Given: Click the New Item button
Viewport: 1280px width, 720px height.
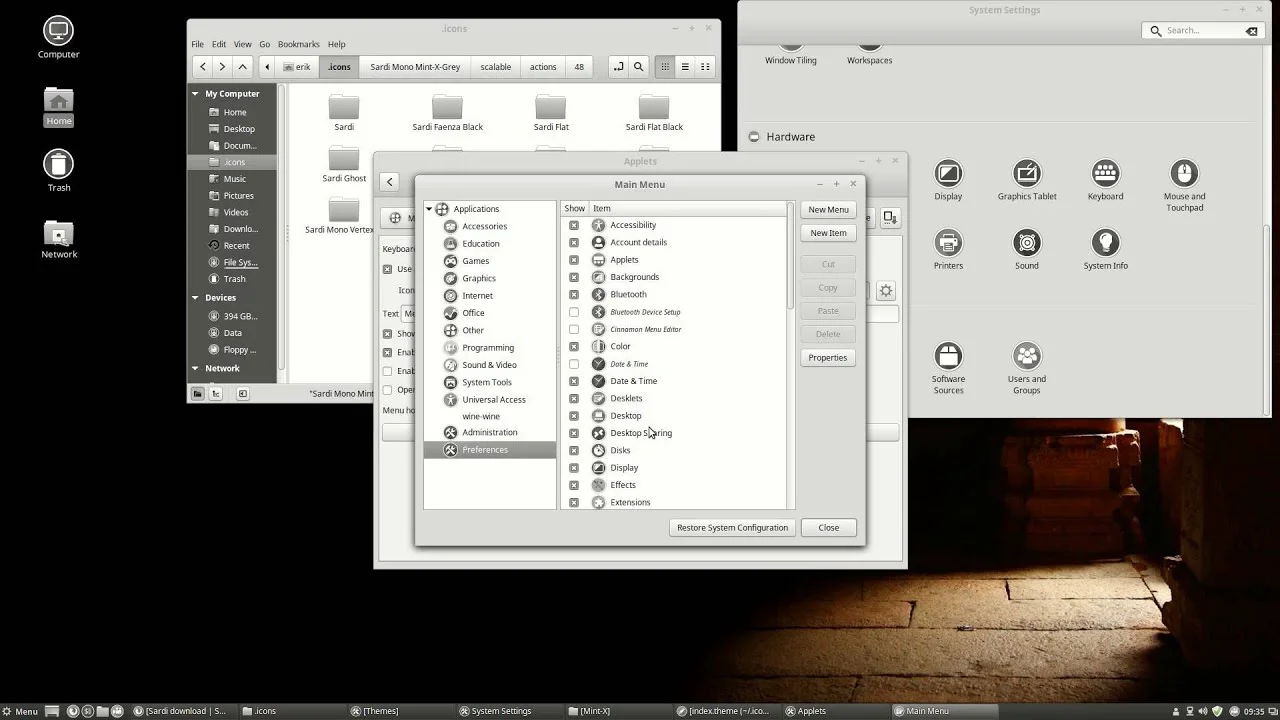Looking at the screenshot, I should click(828, 233).
